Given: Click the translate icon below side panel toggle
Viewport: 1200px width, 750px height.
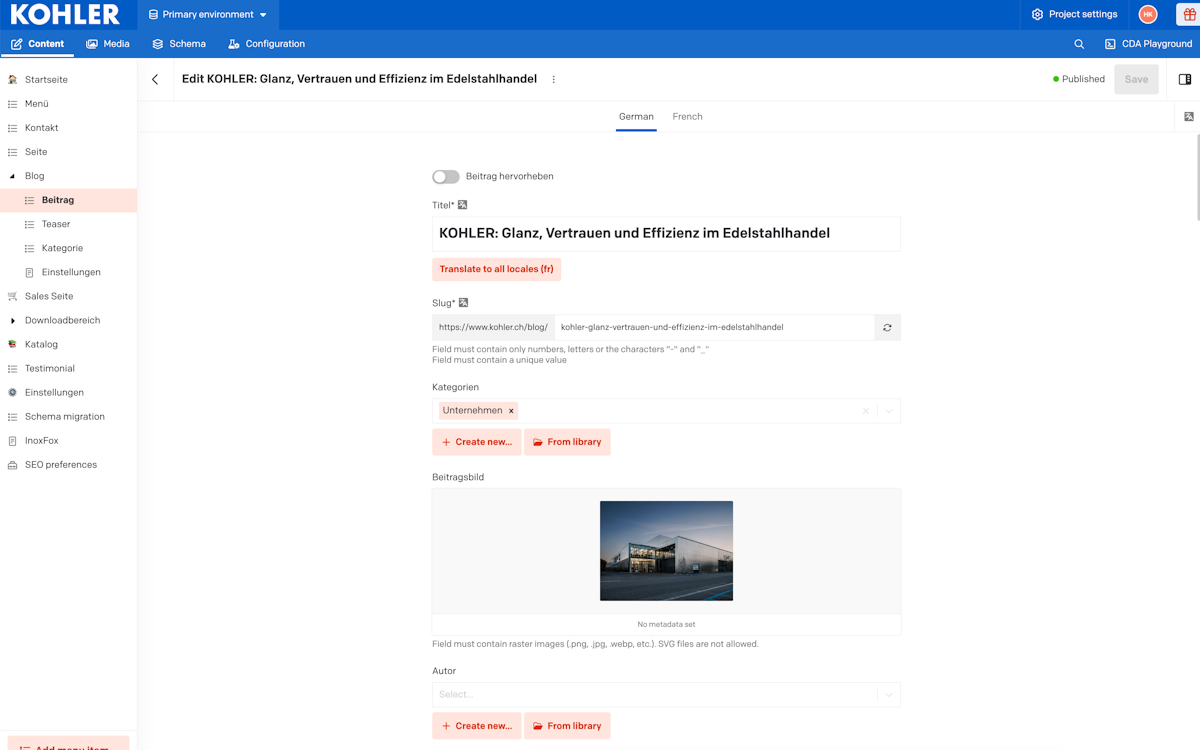Looking at the screenshot, I should (1189, 117).
